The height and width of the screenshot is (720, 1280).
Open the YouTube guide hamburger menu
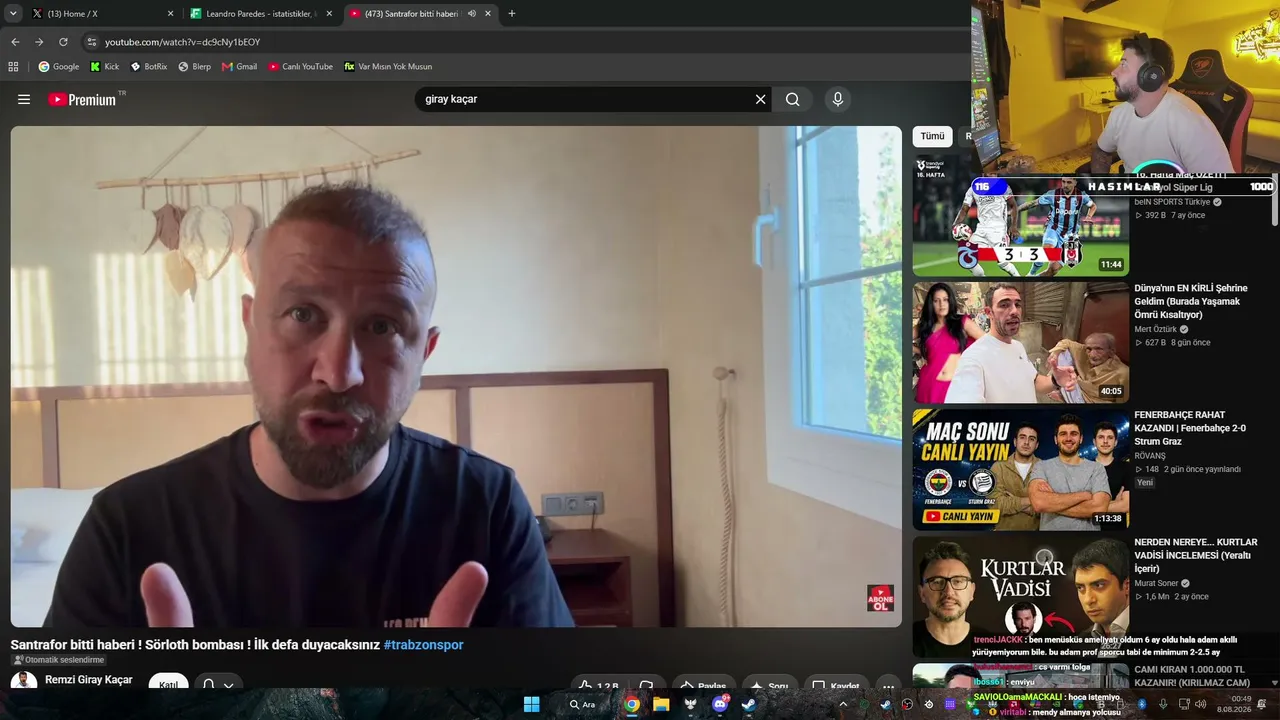coord(24,99)
